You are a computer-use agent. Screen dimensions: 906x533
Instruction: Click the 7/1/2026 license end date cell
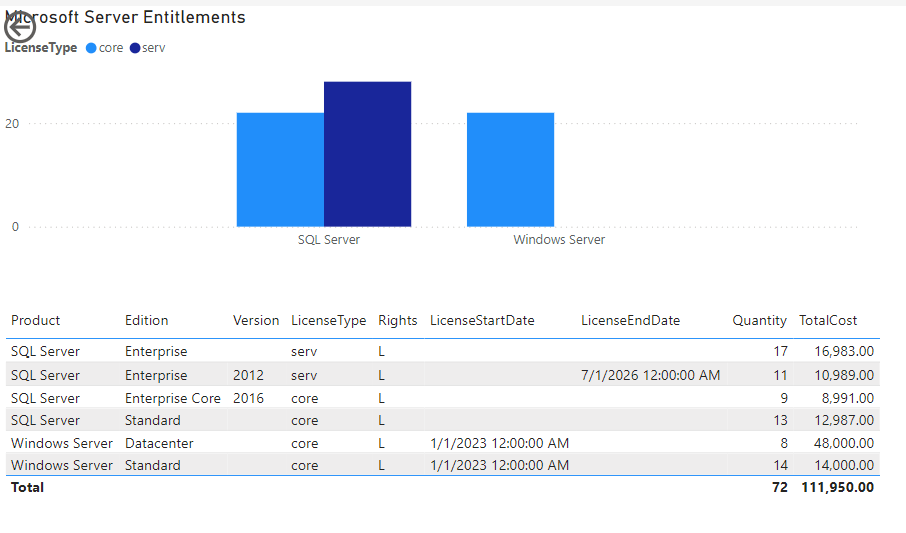point(650,376)
